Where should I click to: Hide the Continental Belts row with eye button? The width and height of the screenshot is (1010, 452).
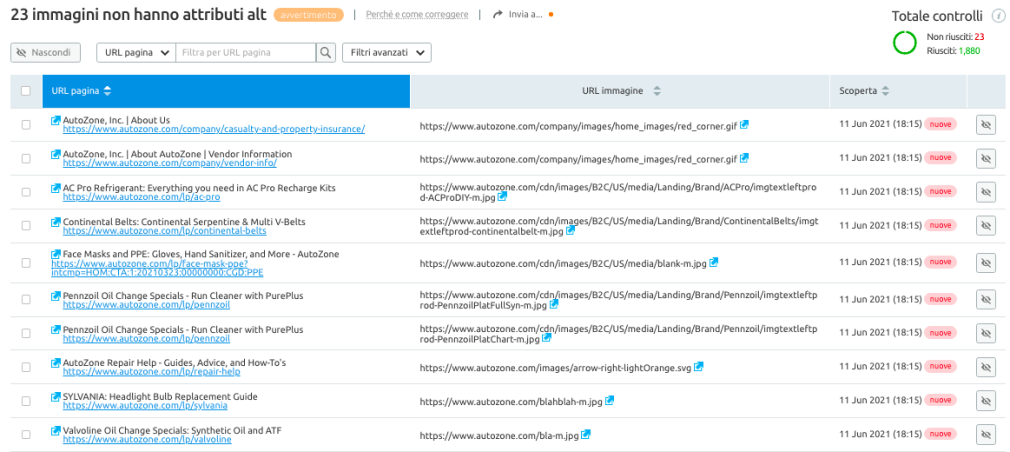click(986, 225)
